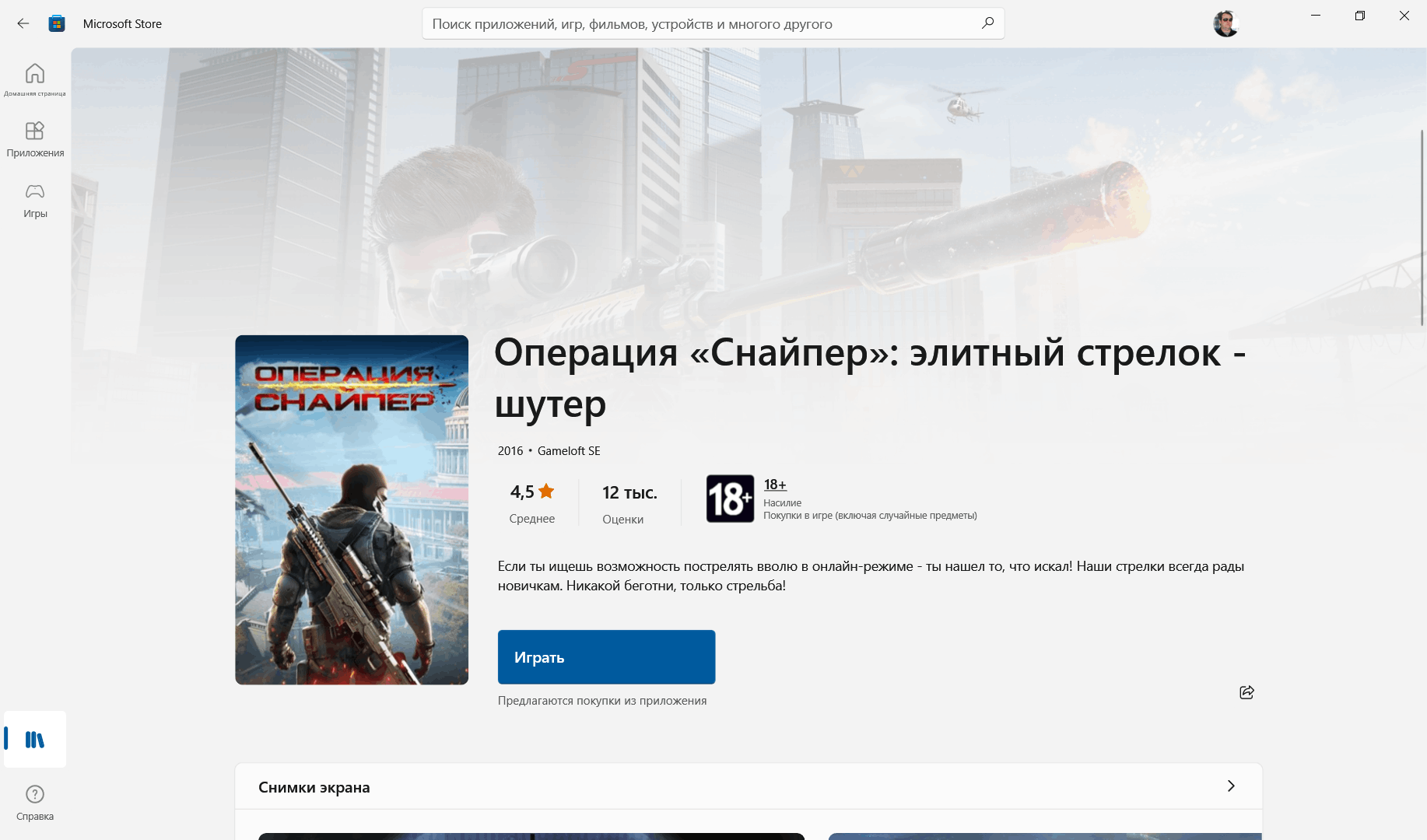This screenshot has width=1427, height=840.
Task: Expand Снимки экрана with the chevron
Action: pyautogui.click(x=1231, y=786)
